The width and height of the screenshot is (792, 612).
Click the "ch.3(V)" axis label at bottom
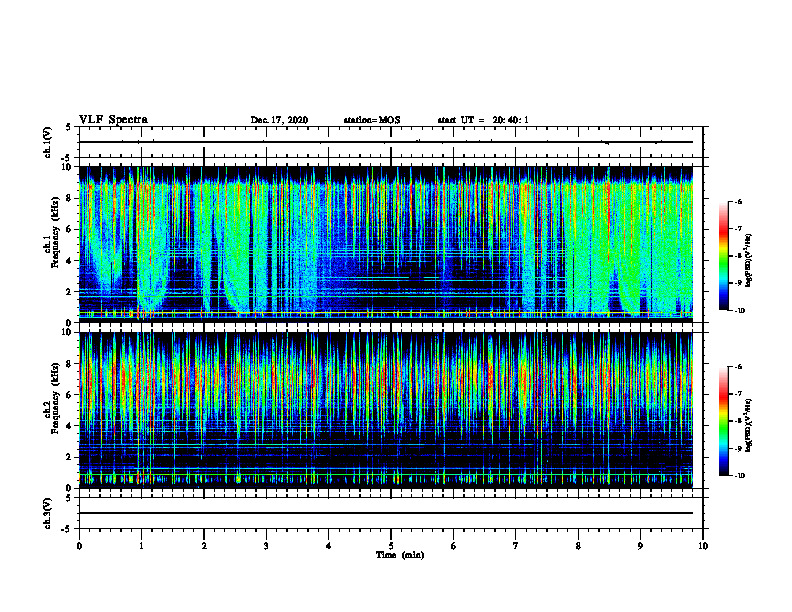pyautogui.click(x=47, y=513)
